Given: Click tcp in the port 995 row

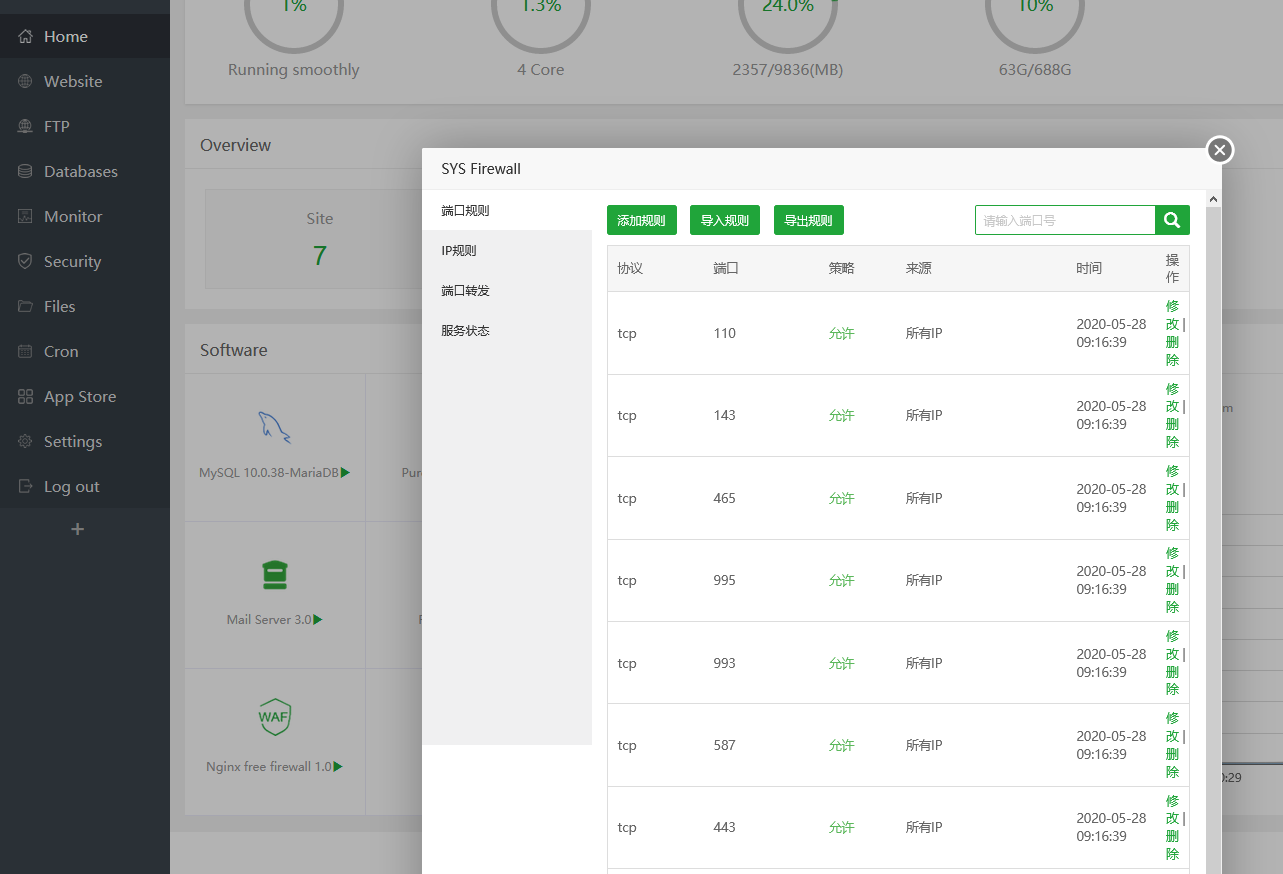Looking at the screenshot, I should pos(627,580).
